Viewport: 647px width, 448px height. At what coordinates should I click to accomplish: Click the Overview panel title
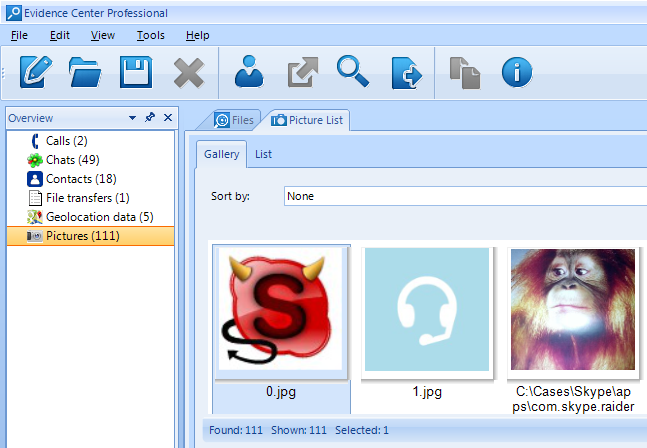pyautogui.click(x=31, y=118)
